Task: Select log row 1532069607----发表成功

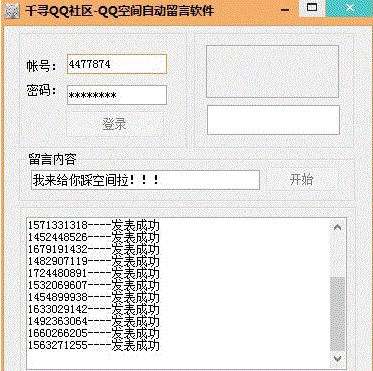Action: click(94, 286)
